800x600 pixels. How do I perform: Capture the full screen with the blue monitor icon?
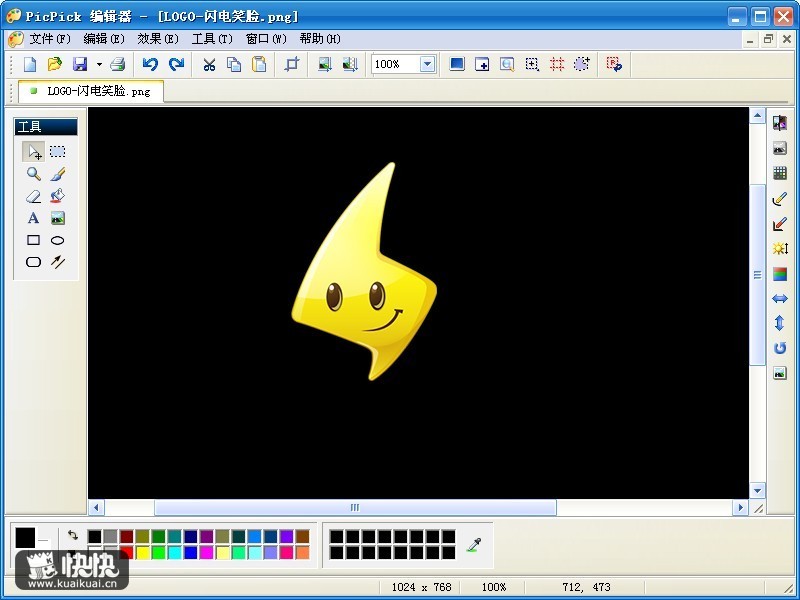[x=457, y=64]
